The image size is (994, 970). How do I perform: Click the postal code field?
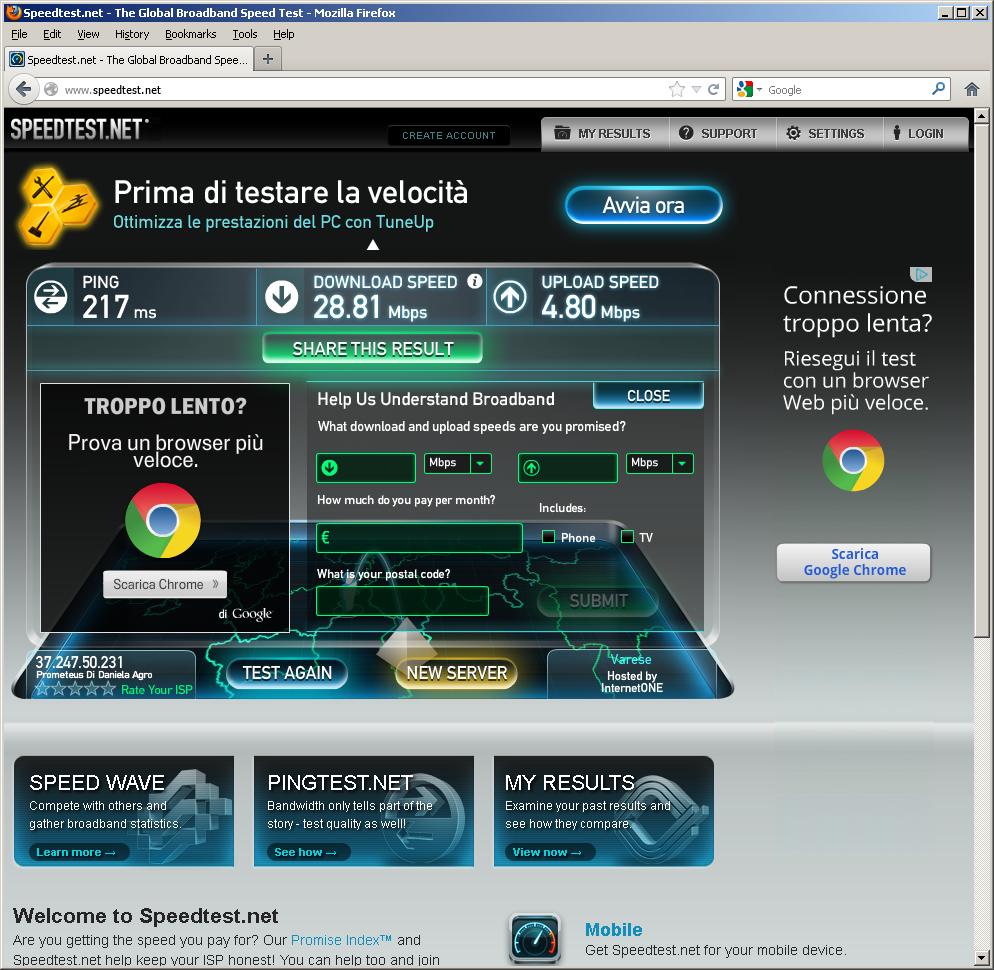tap(402, 600)
